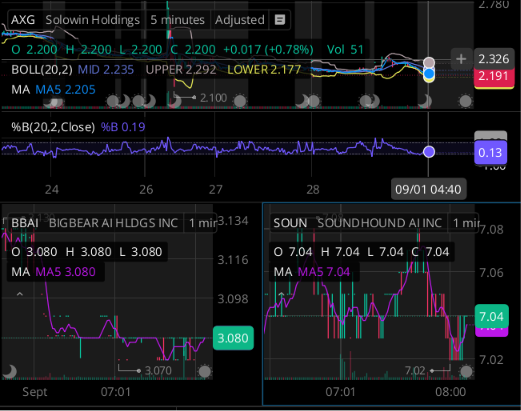Viewport: 521px width, 411px height.
Task: Open the Solowin Holdings name label
Action: coord(92,20)
